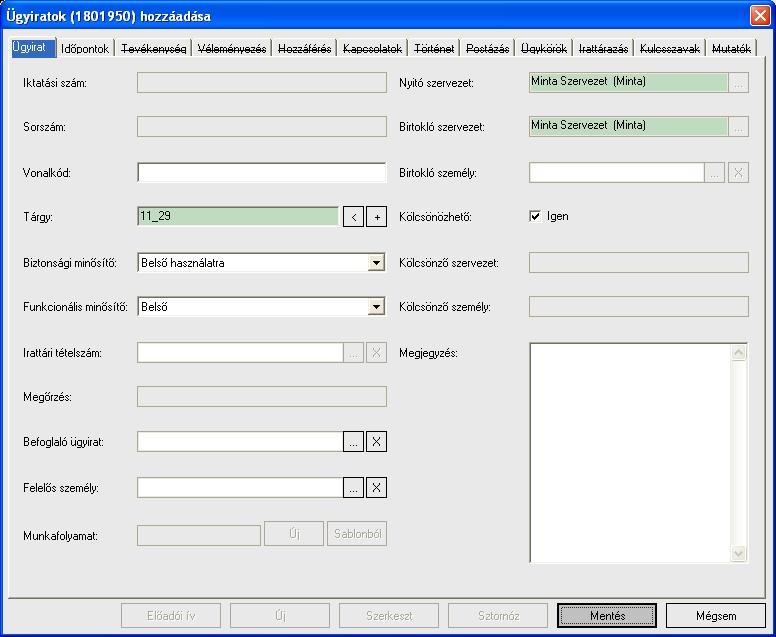Open browse '...' for Birtokló személy
This screenshot has height=637, width=776.
pos(715,173)
